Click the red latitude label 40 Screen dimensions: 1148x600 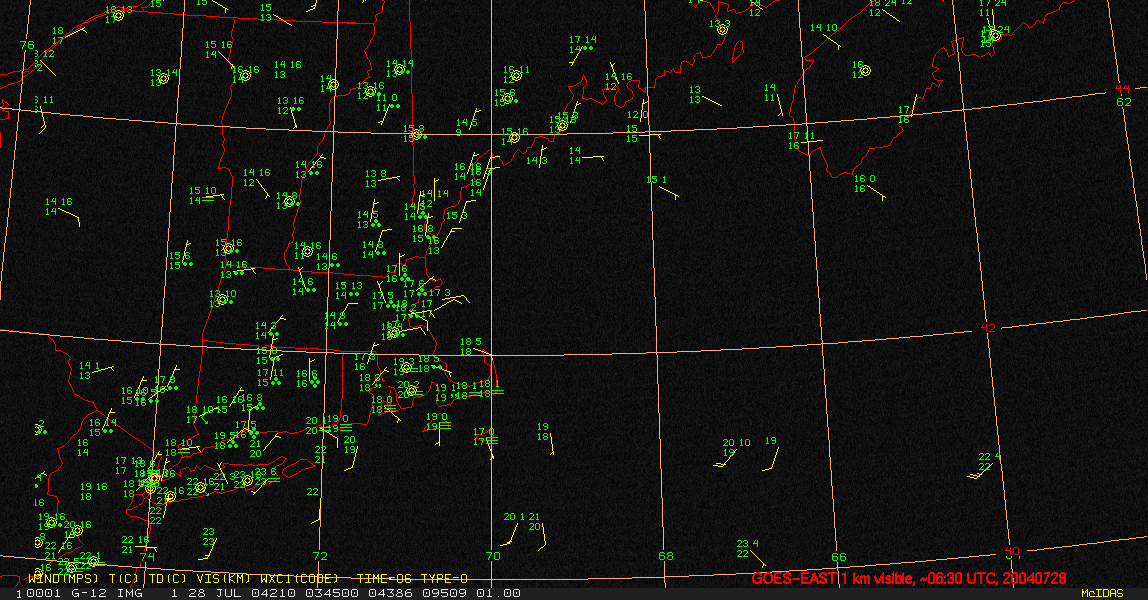(x=1012, y=551)
